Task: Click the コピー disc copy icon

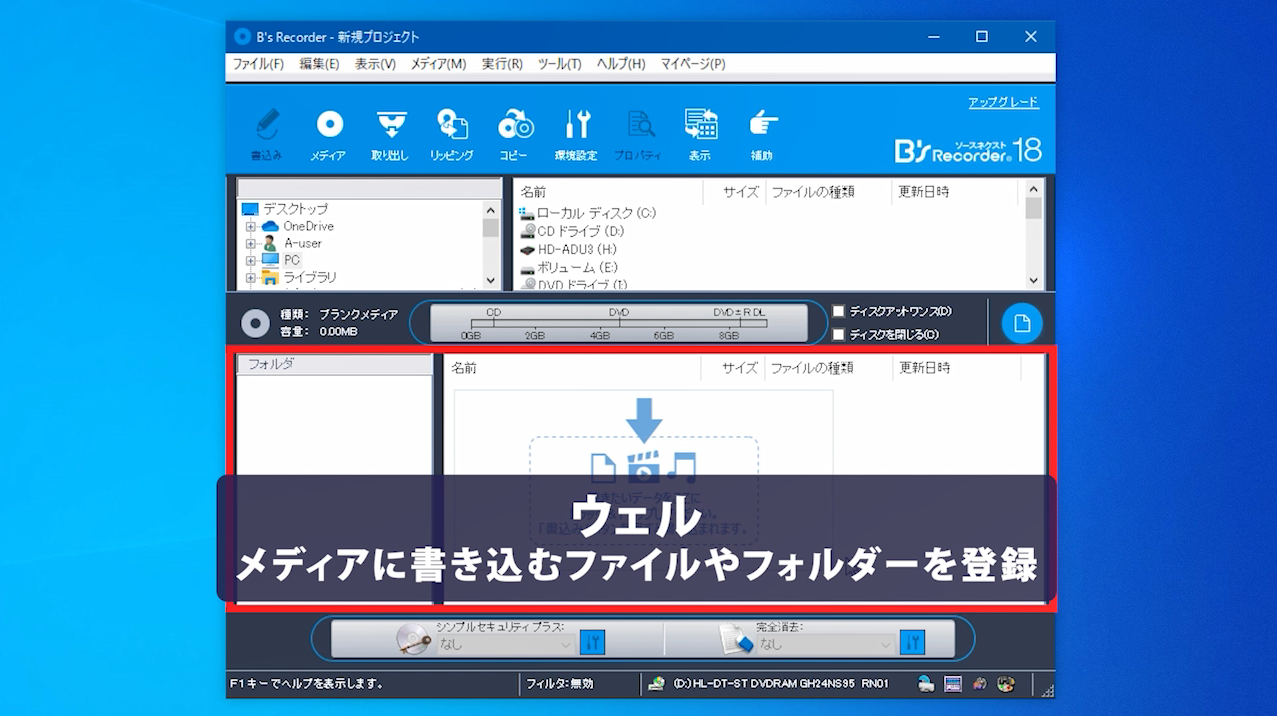Action: point(514,133)
